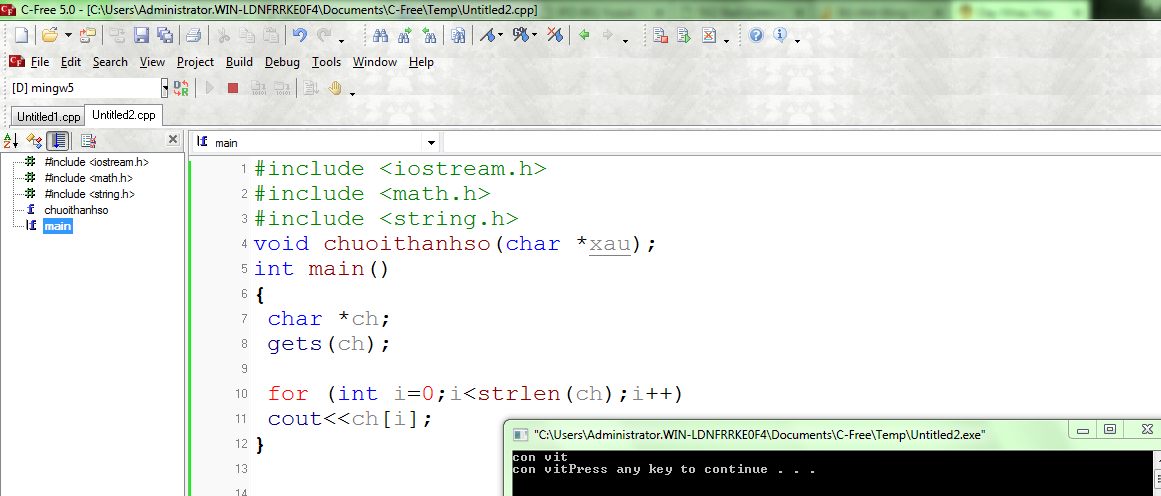1161x496 pixels.
Task: Open the mingw5 compiler dropdown
Action: click(x=165, y=88)
